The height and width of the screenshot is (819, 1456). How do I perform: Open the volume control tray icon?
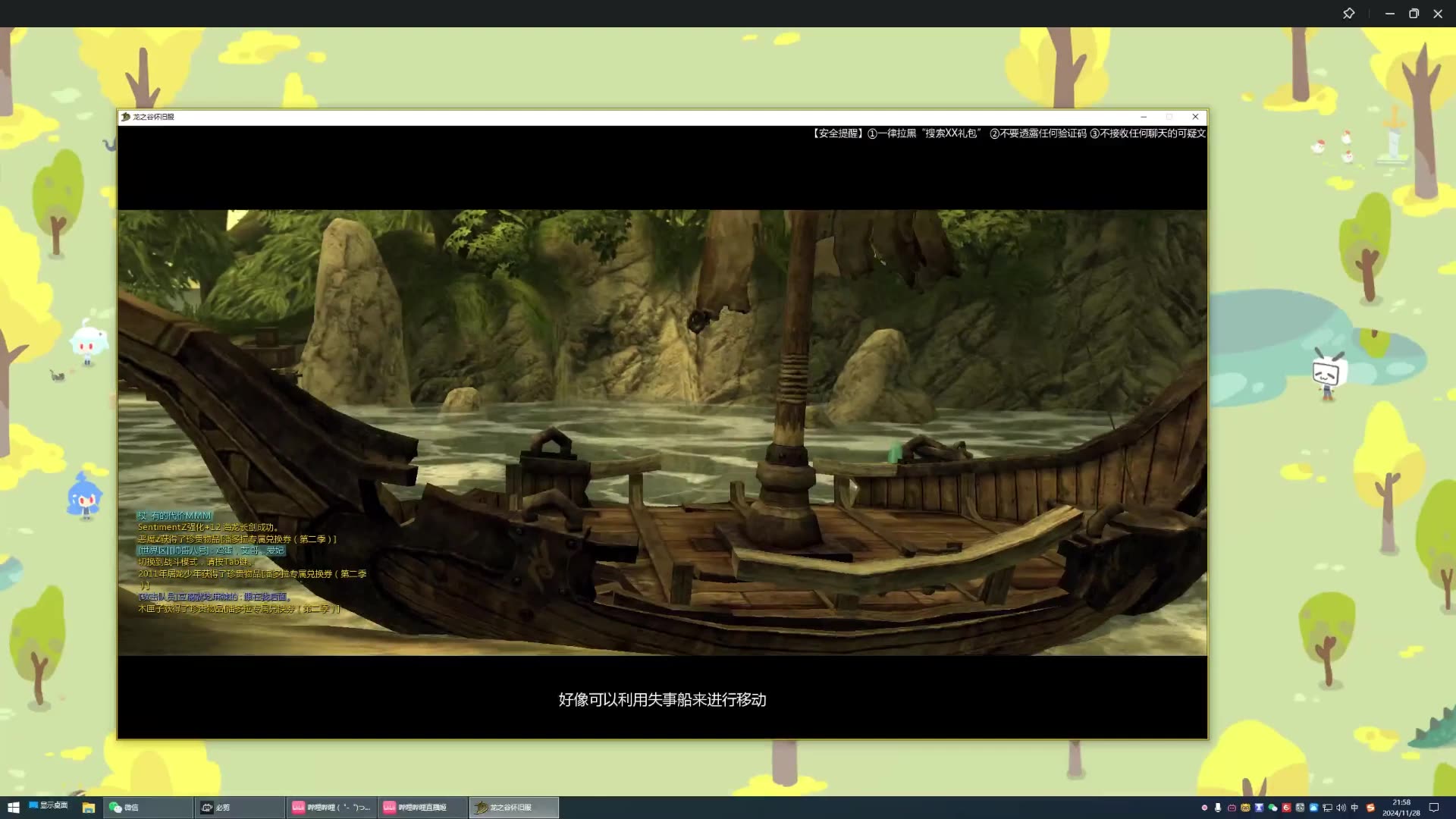1341,808
